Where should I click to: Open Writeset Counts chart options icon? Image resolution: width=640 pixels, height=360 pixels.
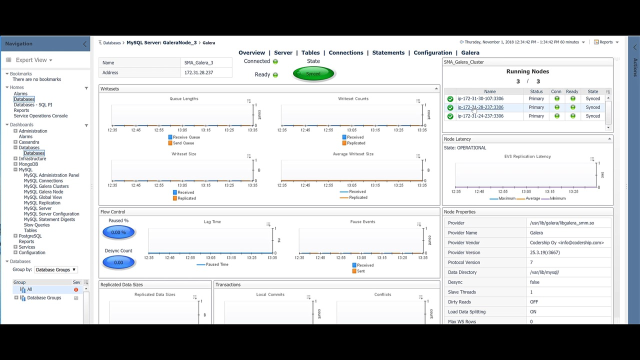point(418,101)
